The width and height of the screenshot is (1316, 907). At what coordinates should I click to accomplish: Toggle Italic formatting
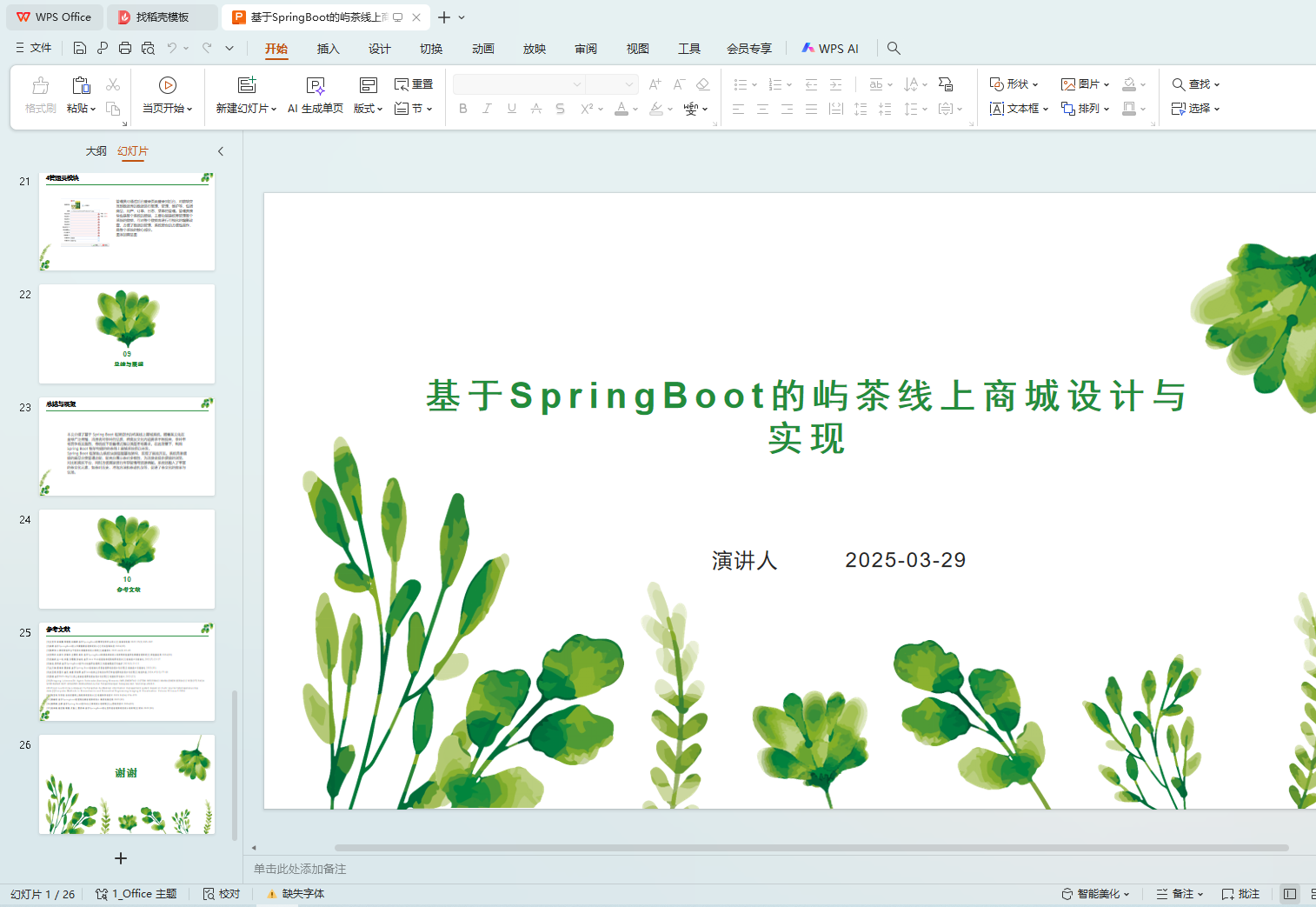coord(487,109)
